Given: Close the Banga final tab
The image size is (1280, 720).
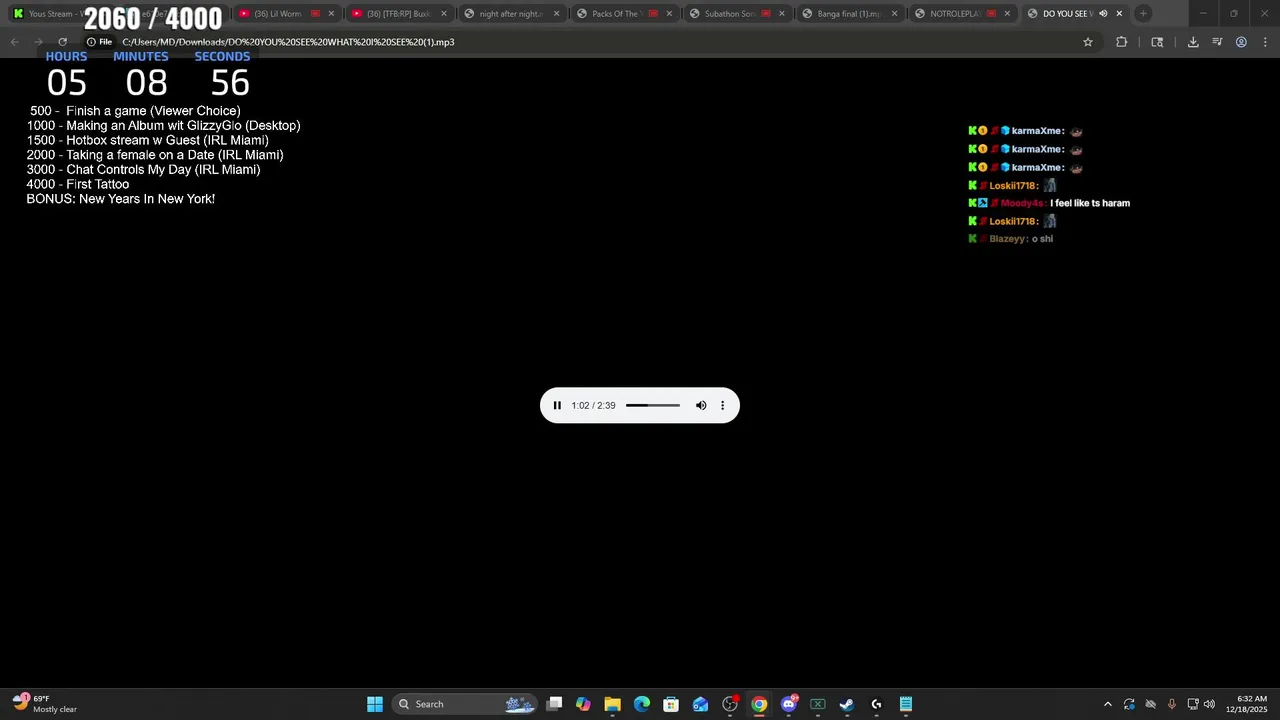Looking at the screenshot, I should pos(894,14).
